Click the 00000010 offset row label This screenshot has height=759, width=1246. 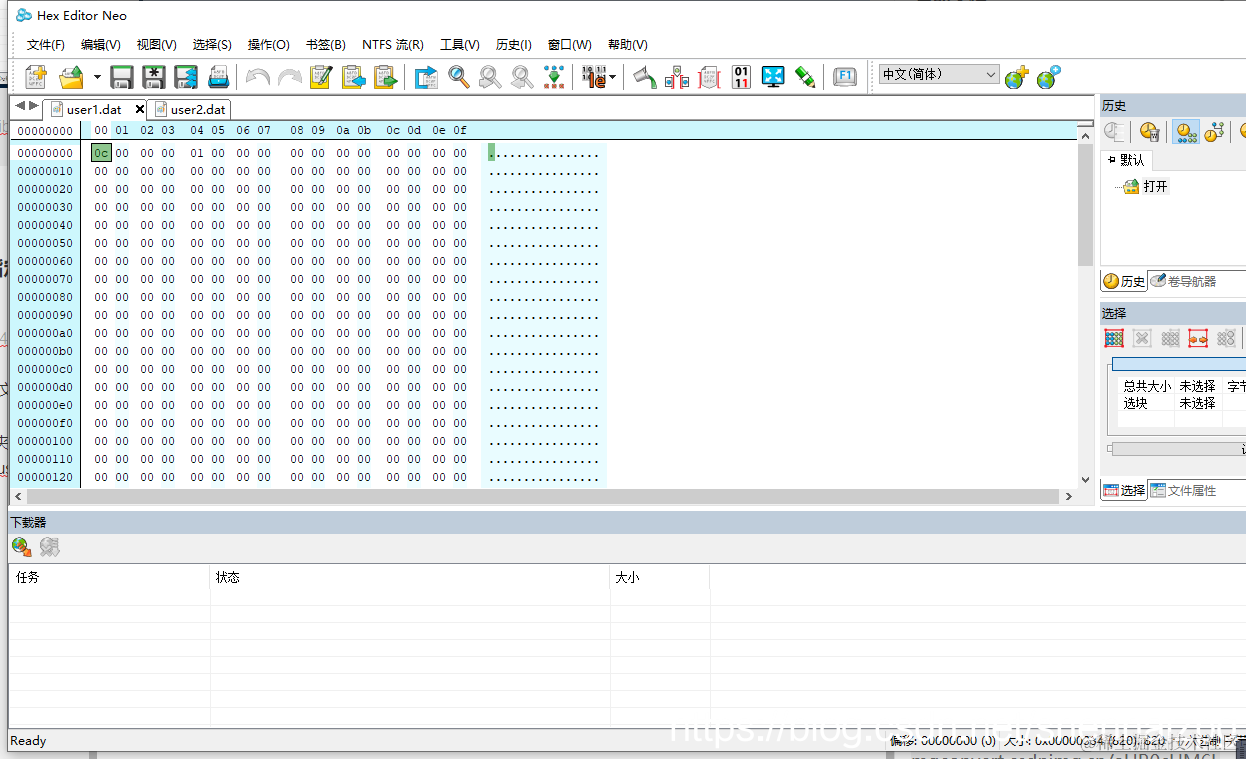[45, 171]
